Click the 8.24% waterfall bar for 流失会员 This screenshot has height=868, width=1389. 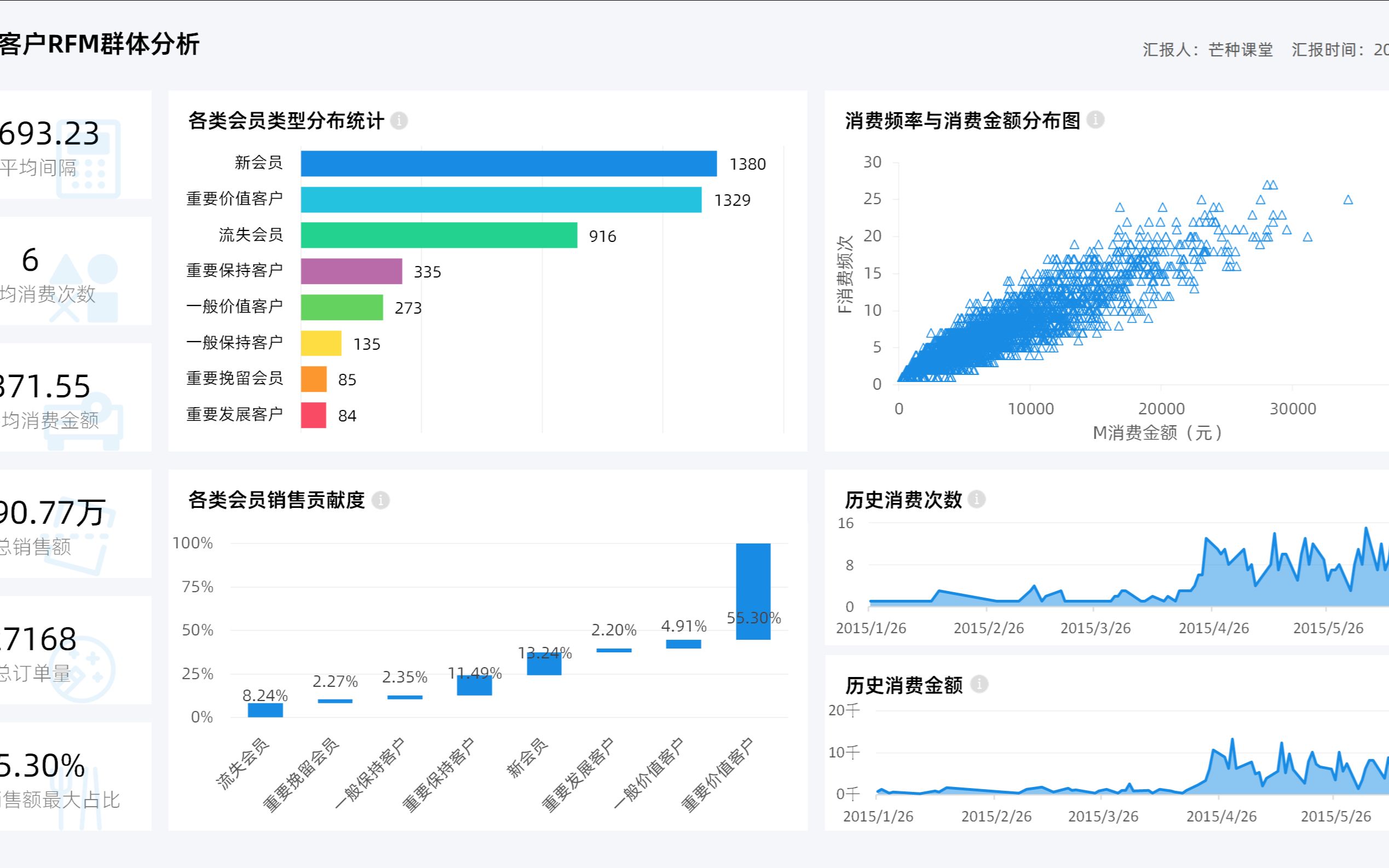tap(266, 710)
